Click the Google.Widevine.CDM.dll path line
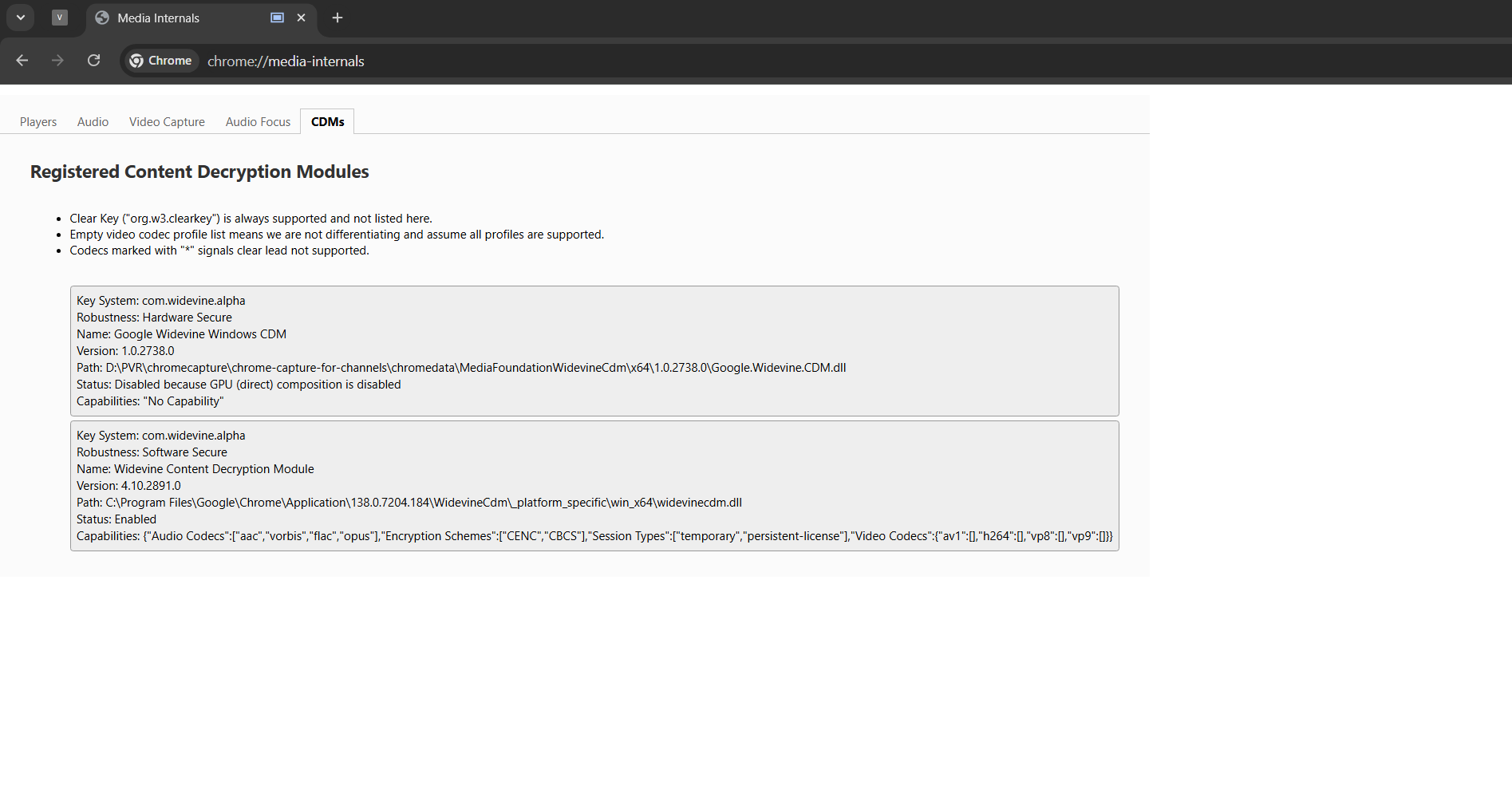Screen dimensions: 1512x809 tap(461, 368)
